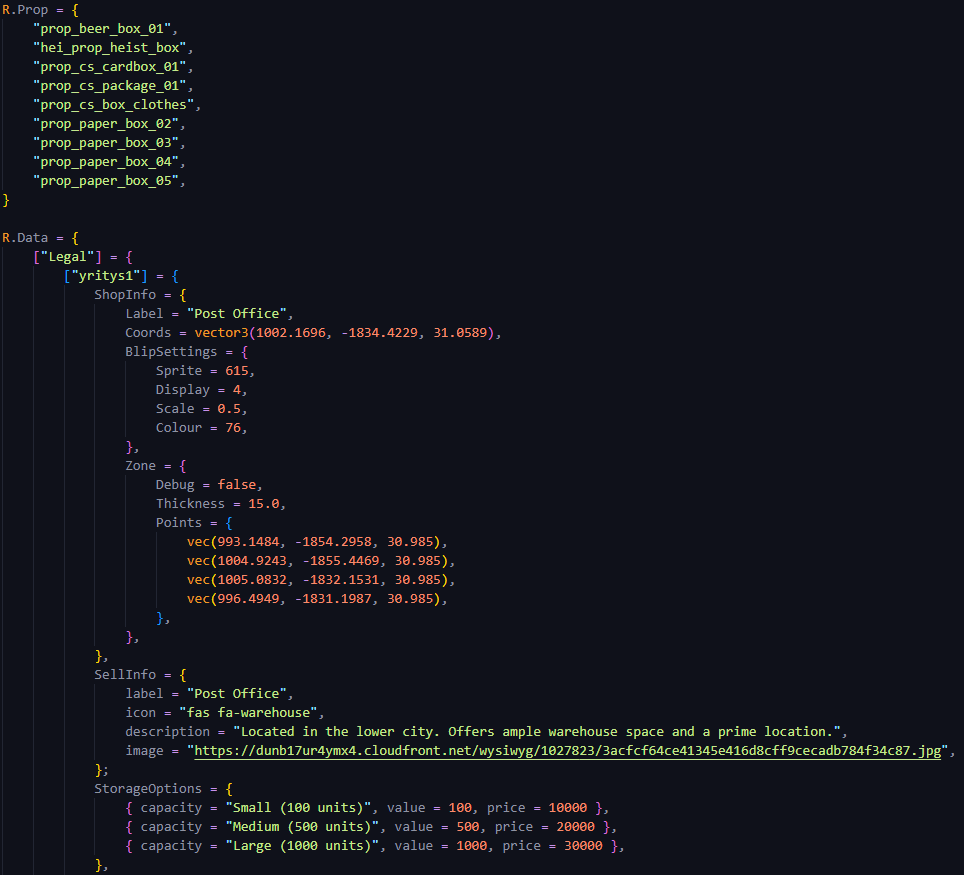Click the "Small (100 units)" capacity string
The width and height of the screenshot is (964, 875).
click(x=298, y=808)
